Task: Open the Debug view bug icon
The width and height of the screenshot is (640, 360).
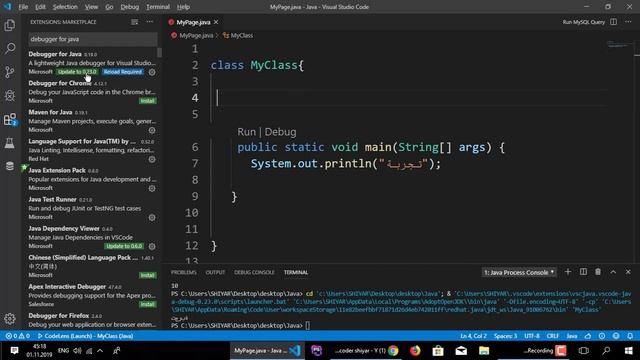Action: [9, 96]
